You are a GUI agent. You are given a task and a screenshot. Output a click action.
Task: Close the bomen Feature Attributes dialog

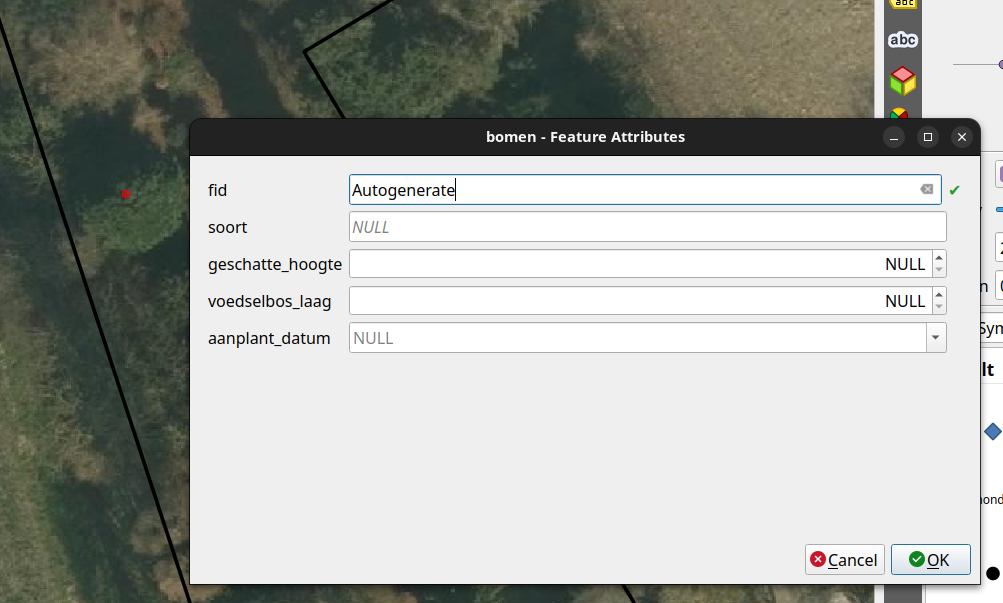pos(961,137)
